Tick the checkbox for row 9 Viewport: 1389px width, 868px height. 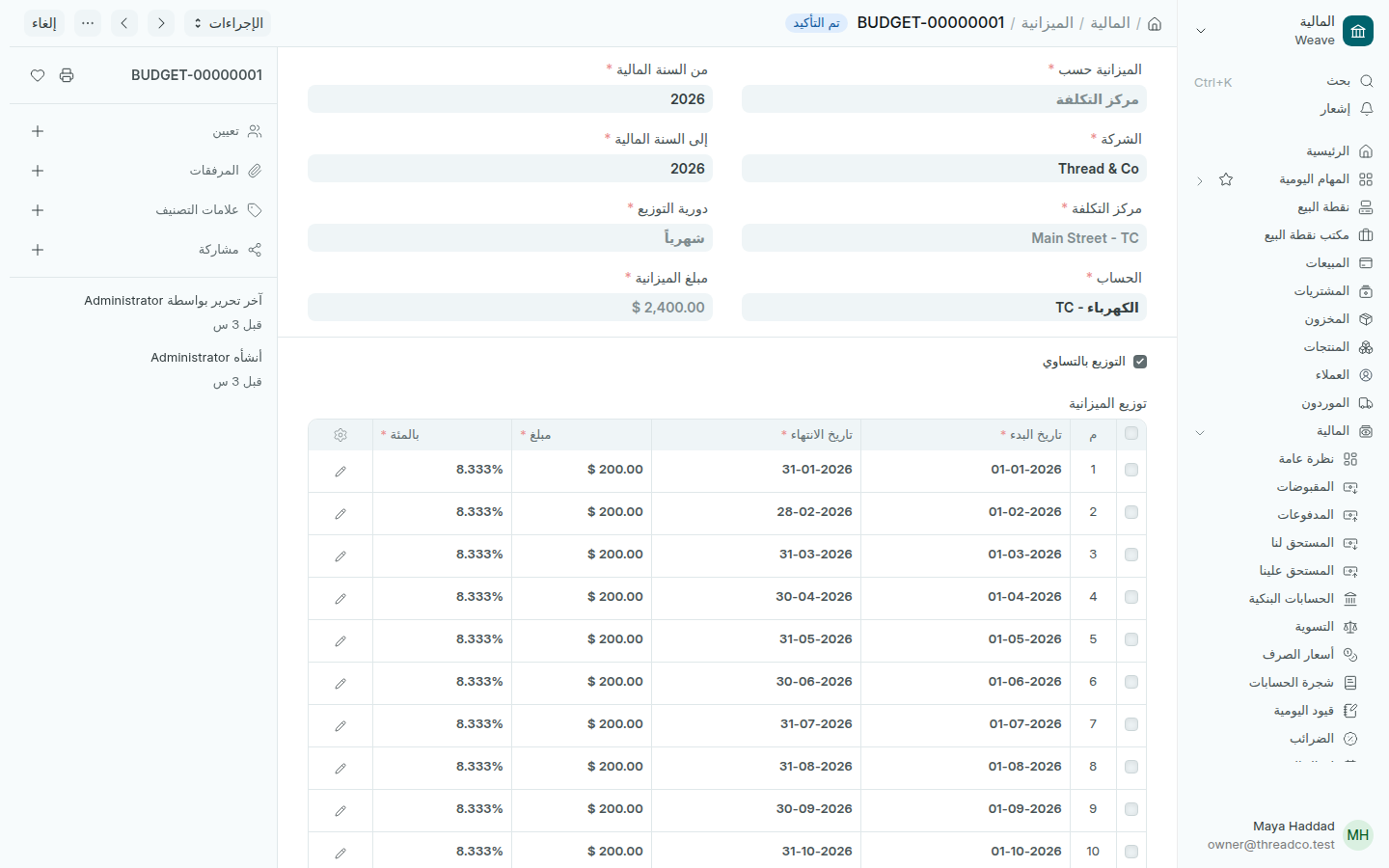point(1131,809)
